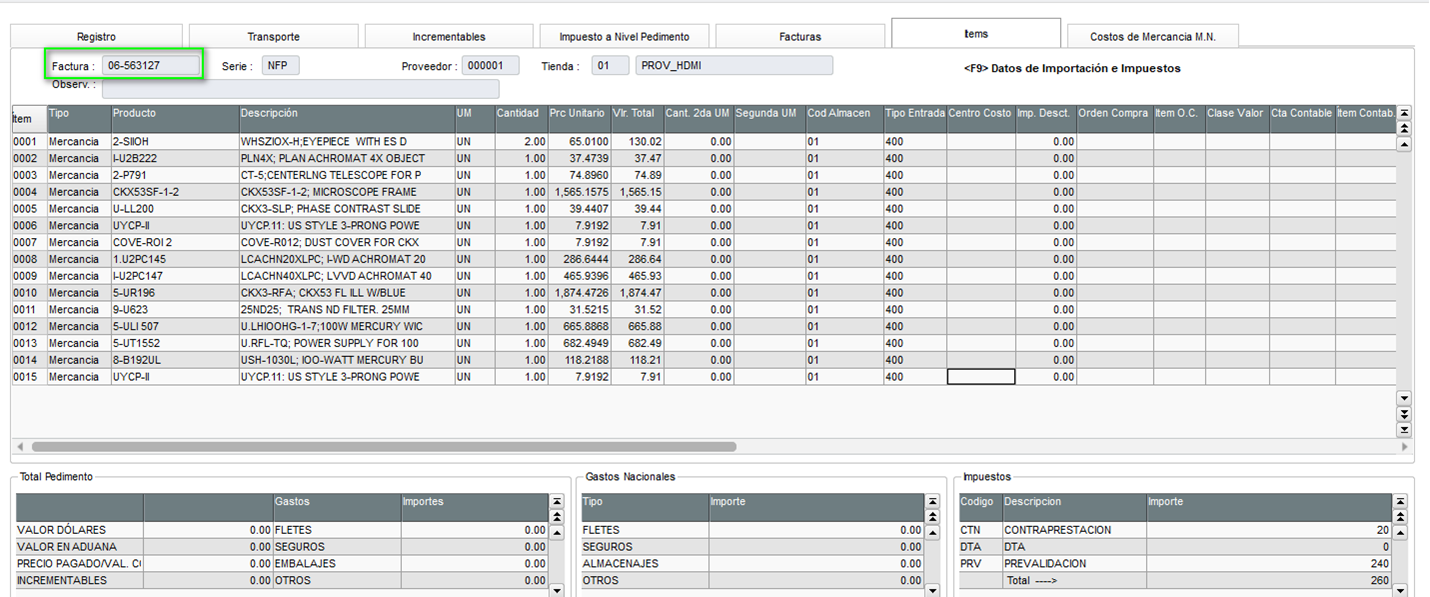Click down arrow in Impuestos scrollbar
The image size is (1430, 597).
pos(1402,590)
